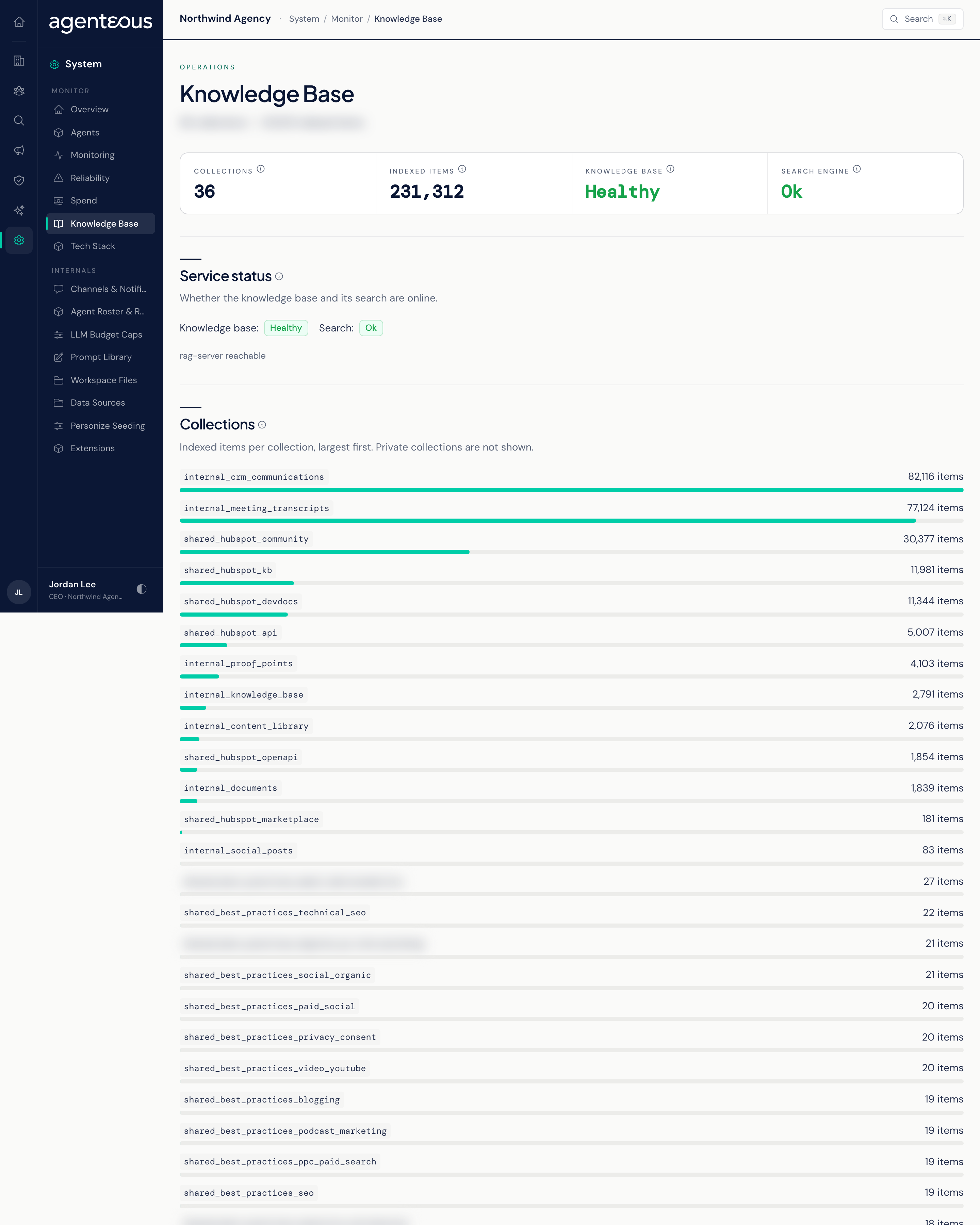Select the shared_hubspot_kb collection name

pyautogui.click(x=228, y=570)
